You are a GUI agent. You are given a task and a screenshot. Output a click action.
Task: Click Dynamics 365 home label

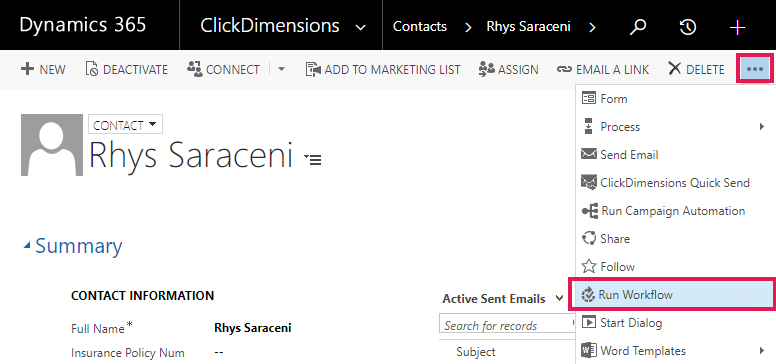point(83,25)
